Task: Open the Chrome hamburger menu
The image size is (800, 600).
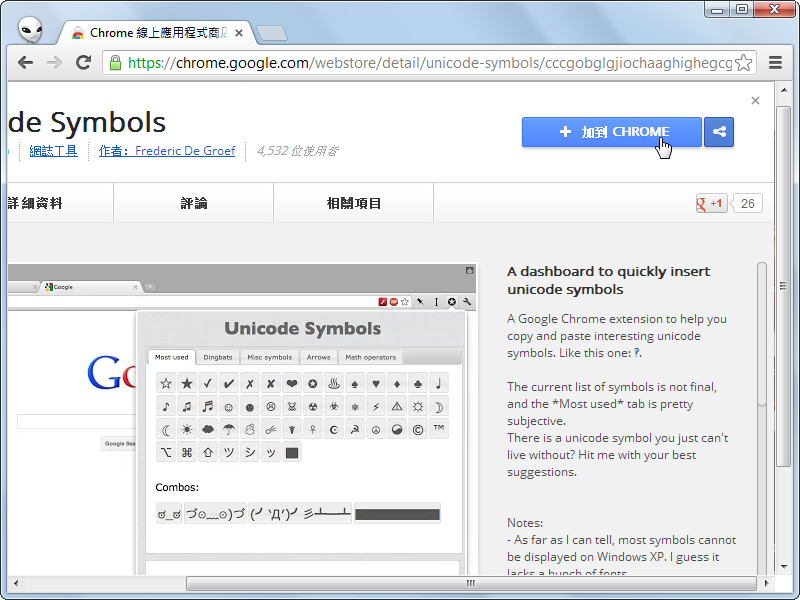Action: [x=775, y=62]
